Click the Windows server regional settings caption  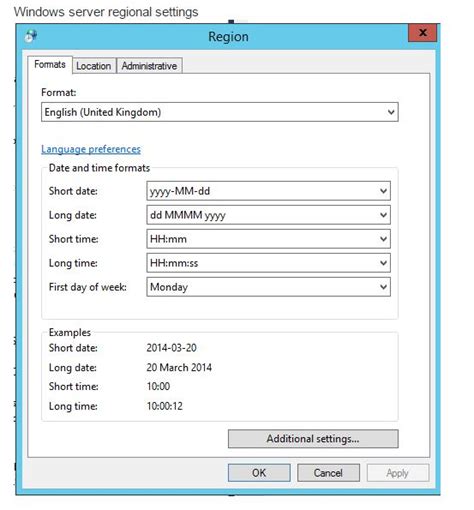[106, 12]
